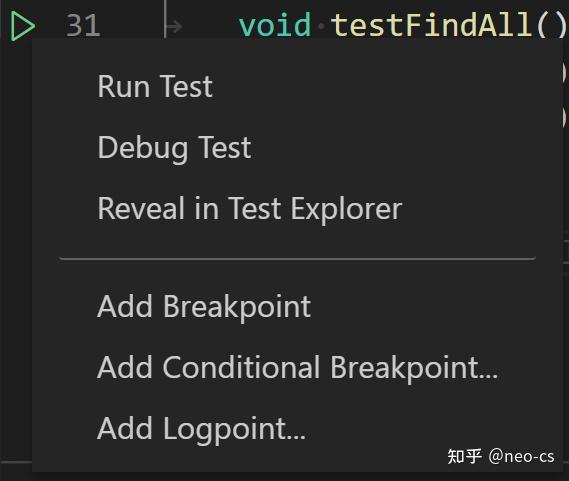569x481 pixels.
Task: Click the whitespace dot after void
Action: [321, 26]
